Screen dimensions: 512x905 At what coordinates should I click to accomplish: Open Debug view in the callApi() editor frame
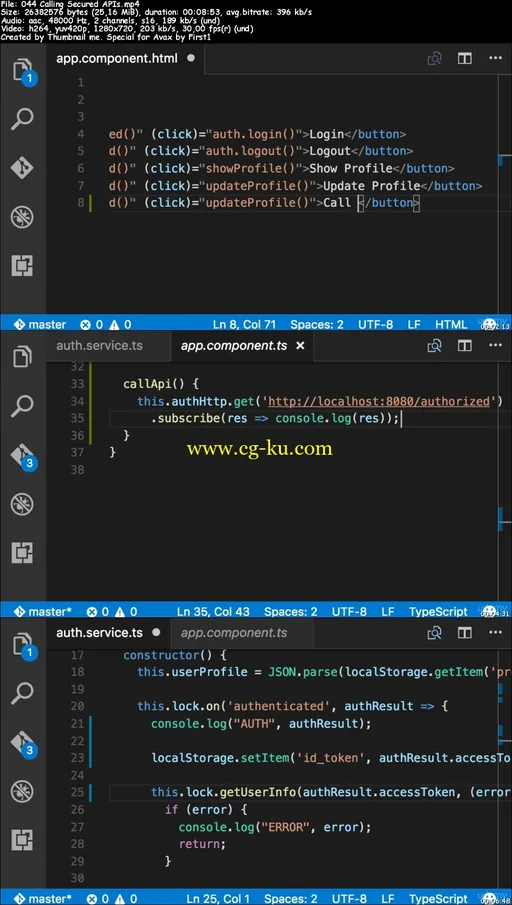(23, 504)
